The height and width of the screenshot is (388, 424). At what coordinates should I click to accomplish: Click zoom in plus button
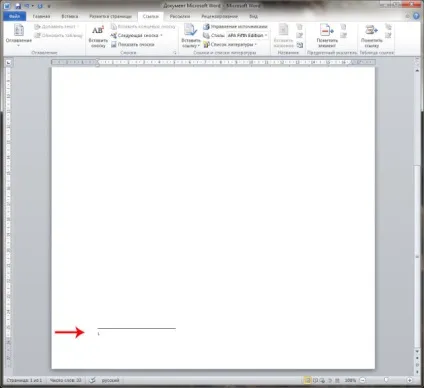click(x=409, y=380)
